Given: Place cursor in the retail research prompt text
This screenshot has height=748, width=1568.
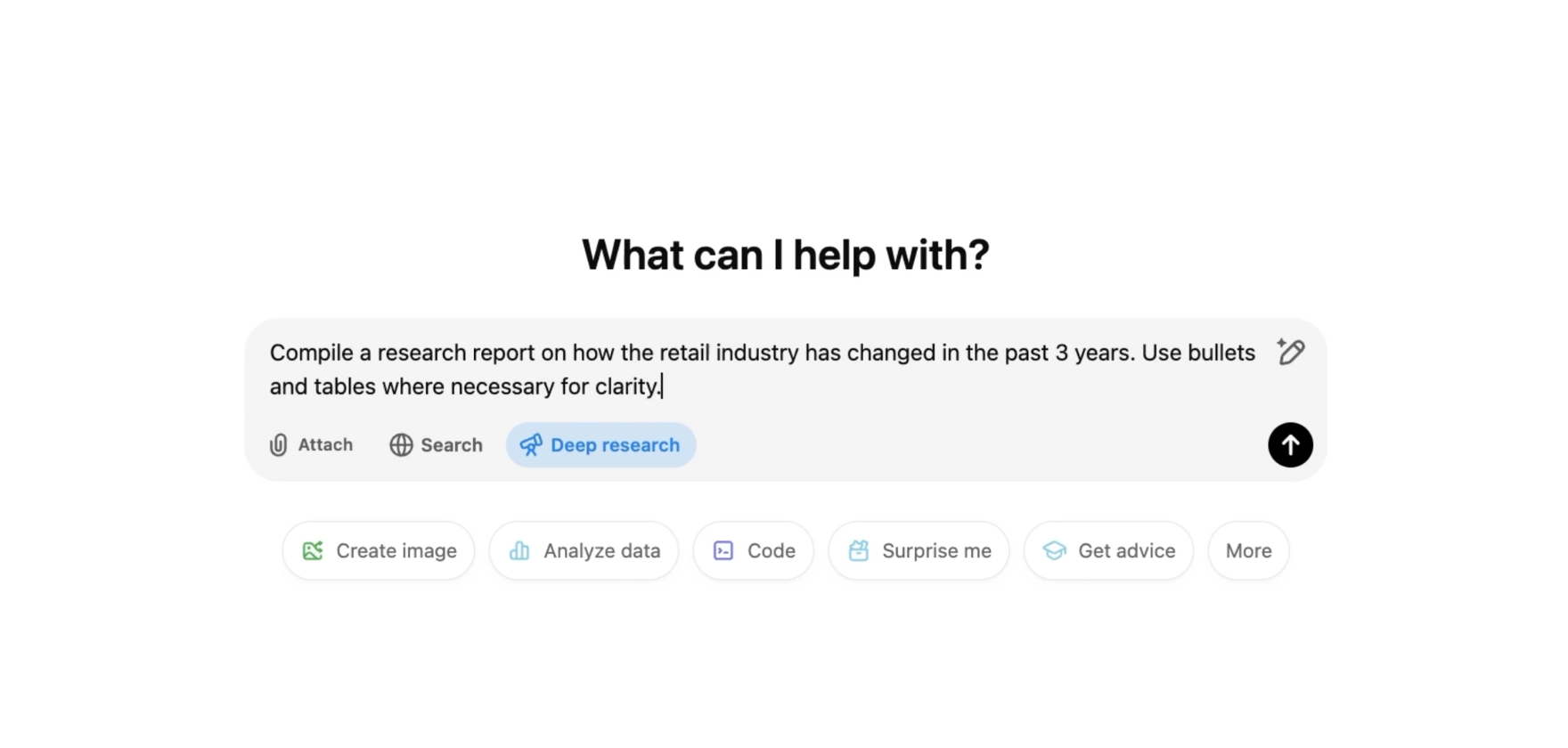Looking at the screenshot, I should pyautogui.click(x=763, y=370).
